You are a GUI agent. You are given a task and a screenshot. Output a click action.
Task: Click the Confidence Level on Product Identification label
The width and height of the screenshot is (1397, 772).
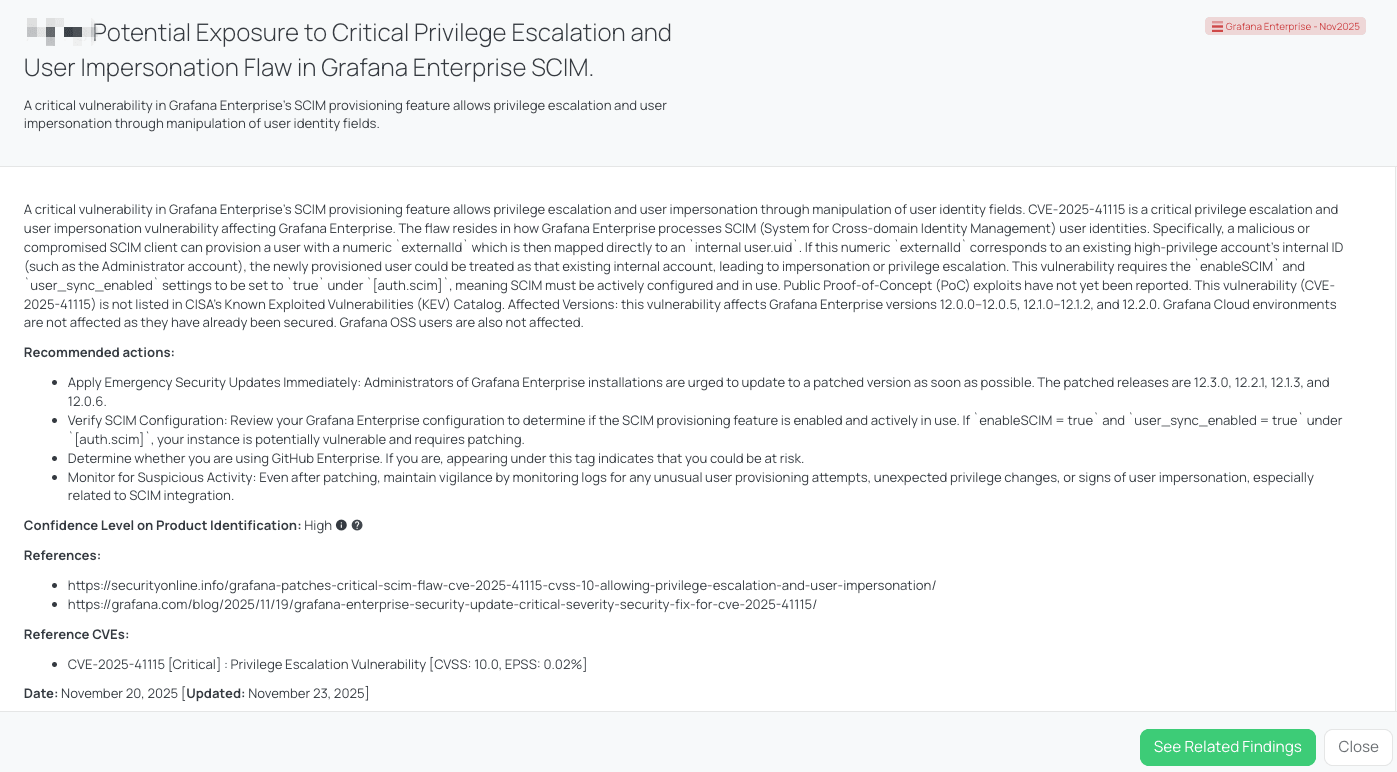(162, 525)
